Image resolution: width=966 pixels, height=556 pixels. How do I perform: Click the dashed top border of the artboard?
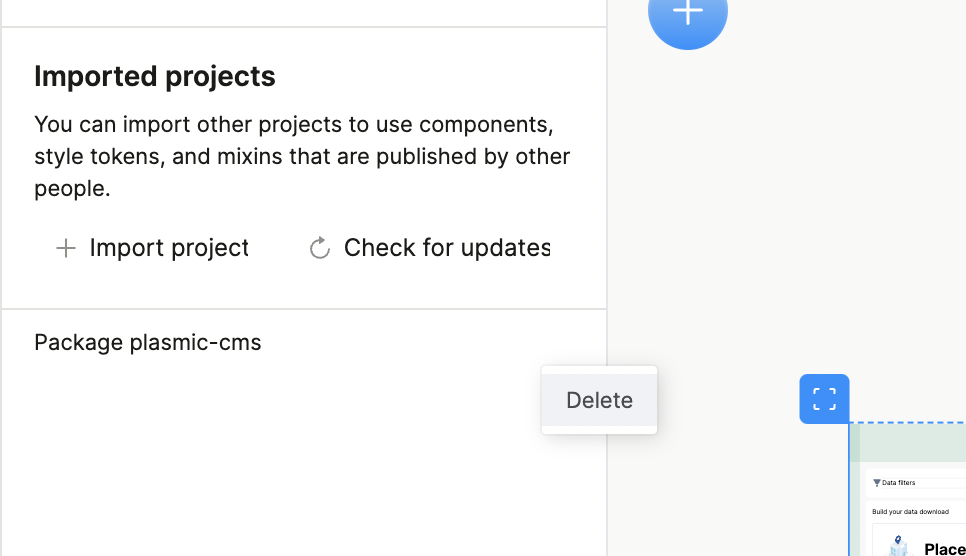tap(908, 424)
